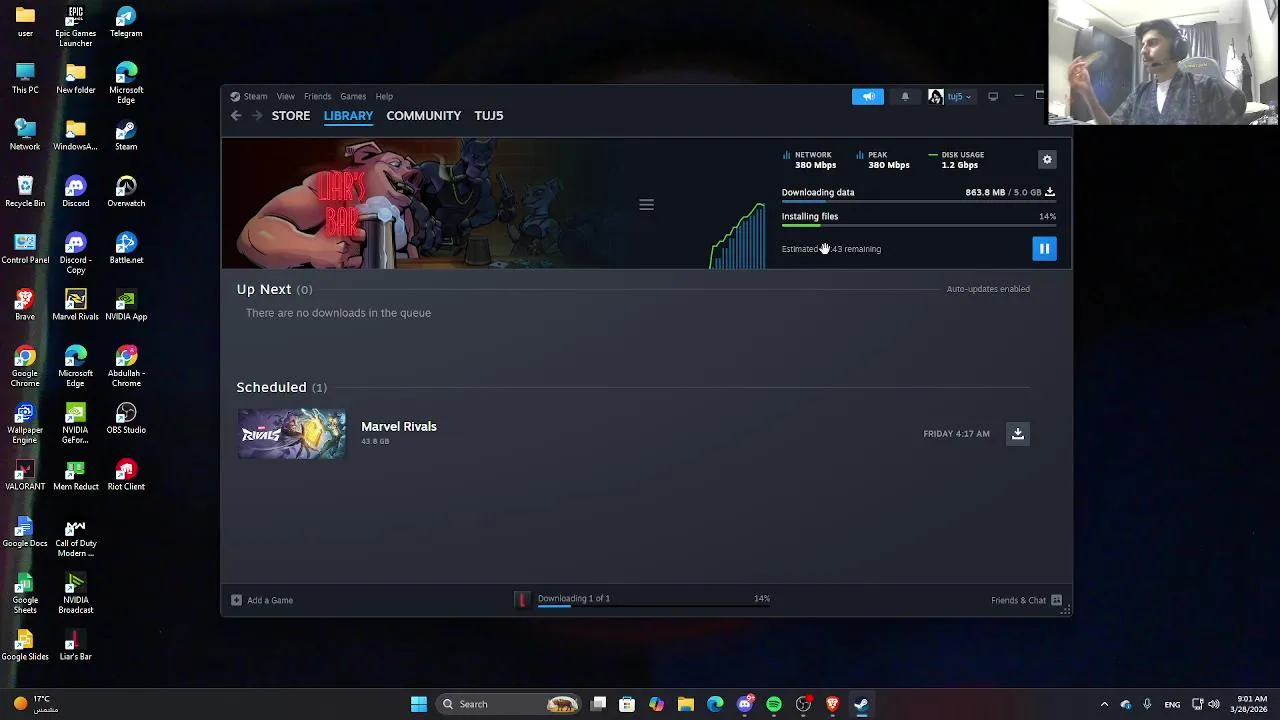The width and height of the screenshot is (1280, 720).
Task: Open Discord desktop icon
Action: pyautogui.click(x=76, y=192)
